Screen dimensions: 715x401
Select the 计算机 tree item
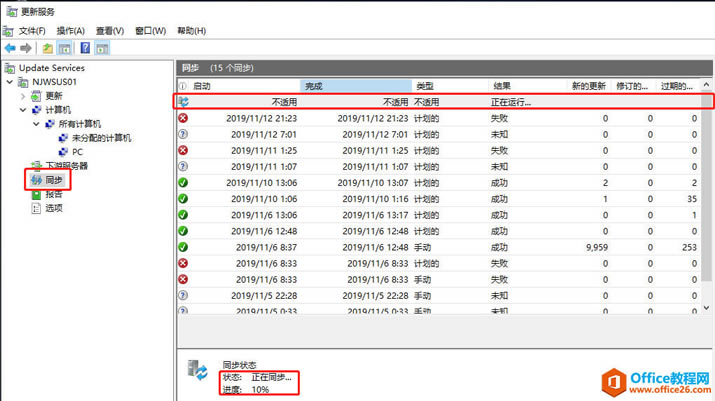[58, 110]
